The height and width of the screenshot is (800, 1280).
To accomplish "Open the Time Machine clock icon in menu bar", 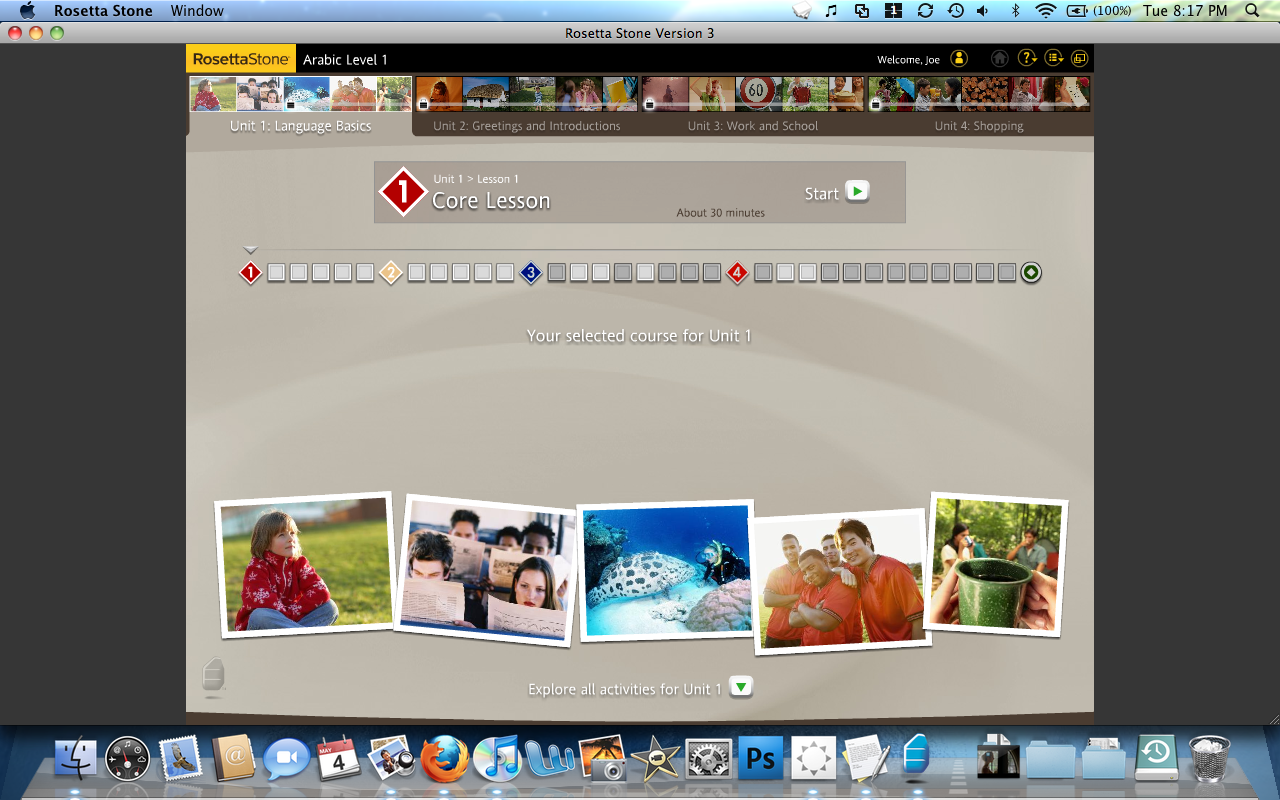I will (x=955, y=11).
